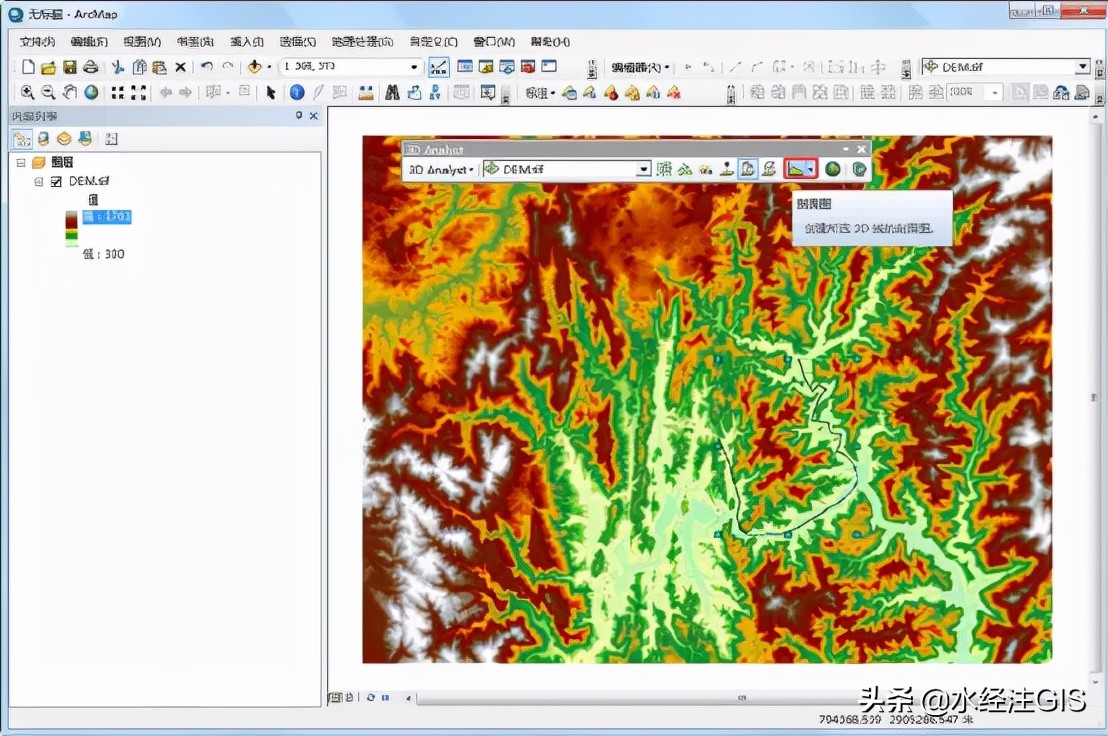Screen dimensions: 1108x736
Task: Open the Measure ruler tool
Action: (365, 93)
